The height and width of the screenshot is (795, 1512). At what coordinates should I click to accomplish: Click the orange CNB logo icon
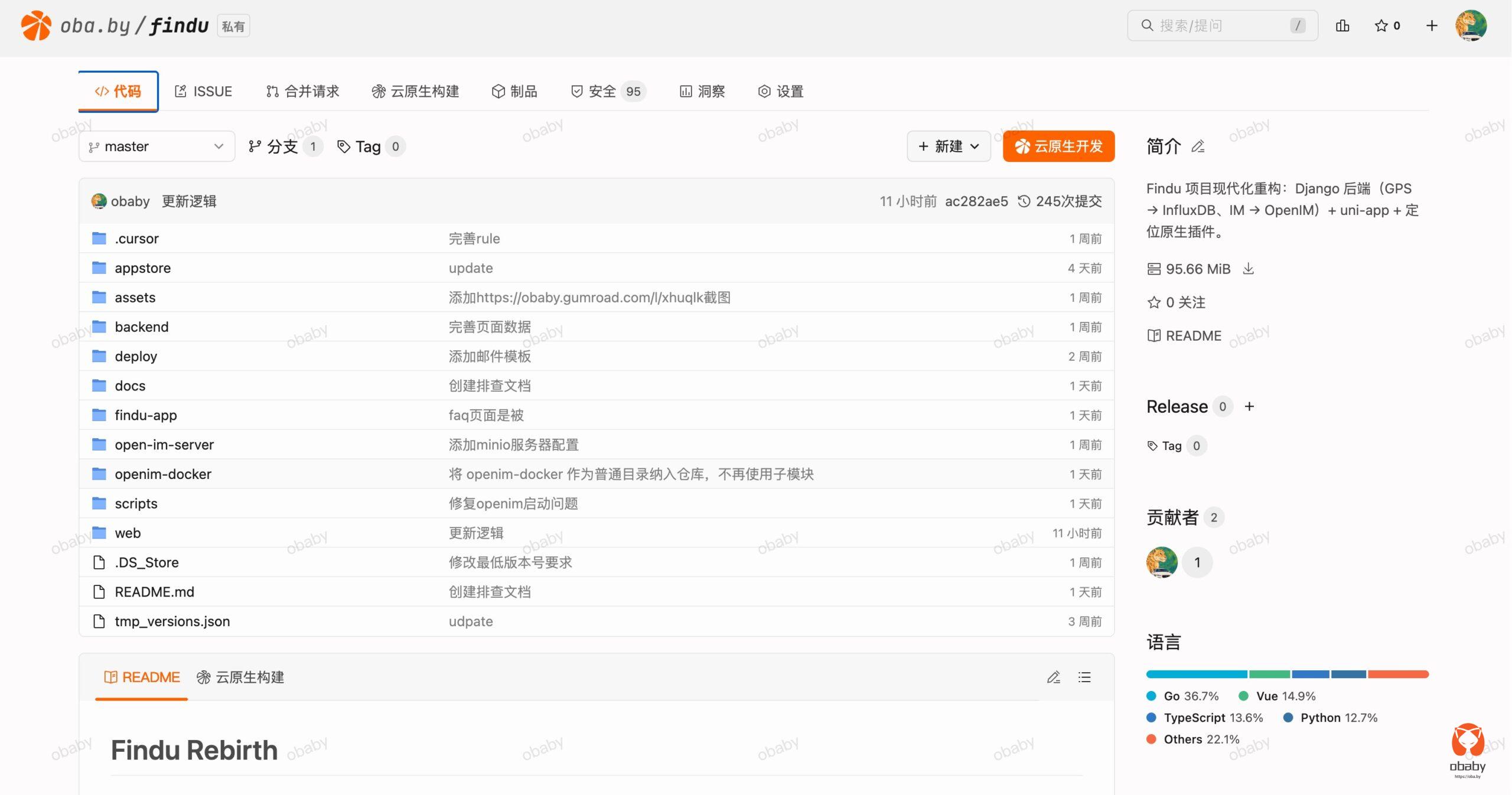36,25
